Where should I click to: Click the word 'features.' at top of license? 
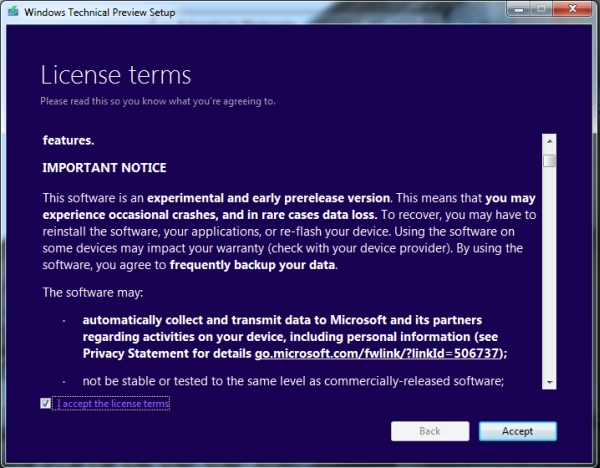tap(68, 140)
